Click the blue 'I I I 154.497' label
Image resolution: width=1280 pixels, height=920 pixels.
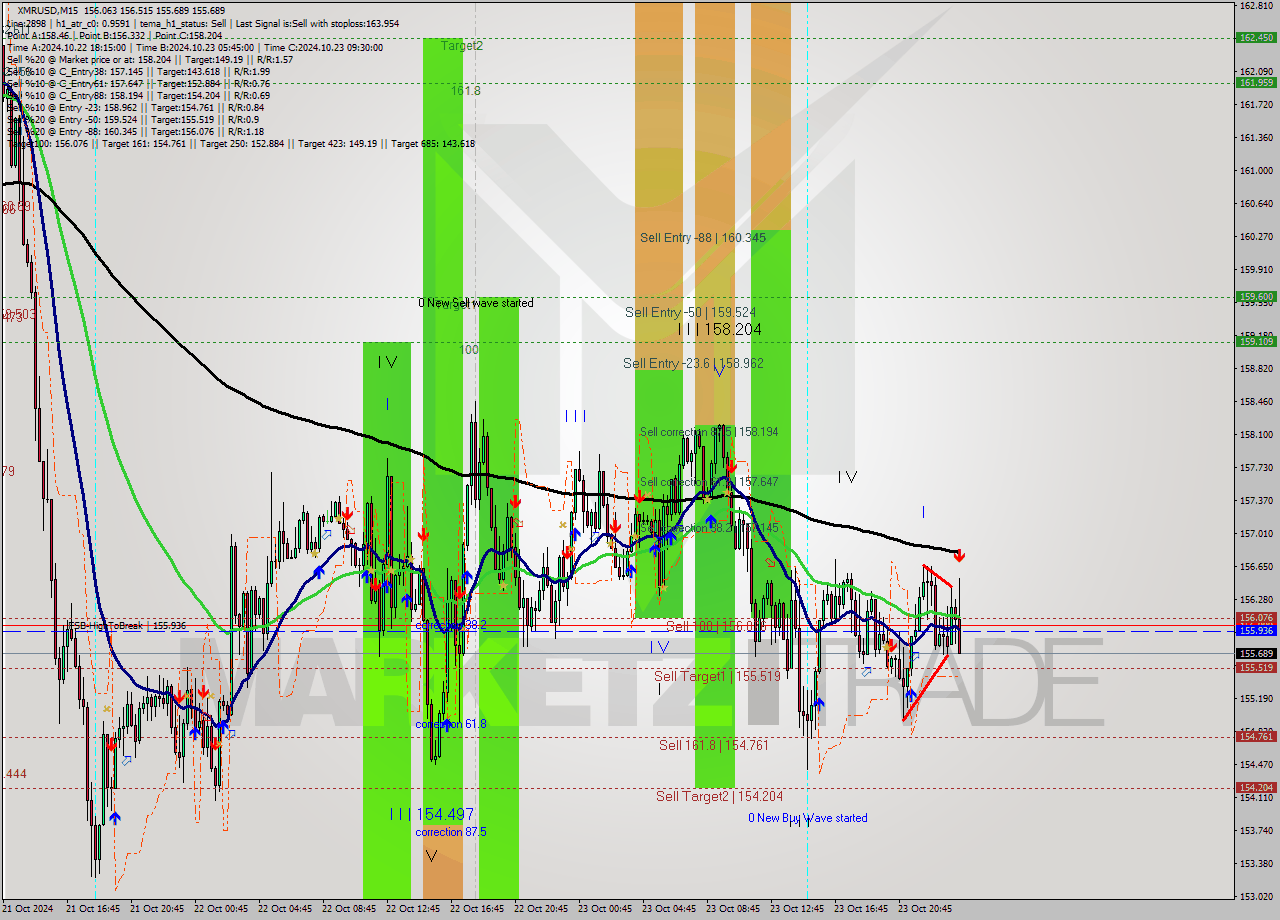point(432,815)
